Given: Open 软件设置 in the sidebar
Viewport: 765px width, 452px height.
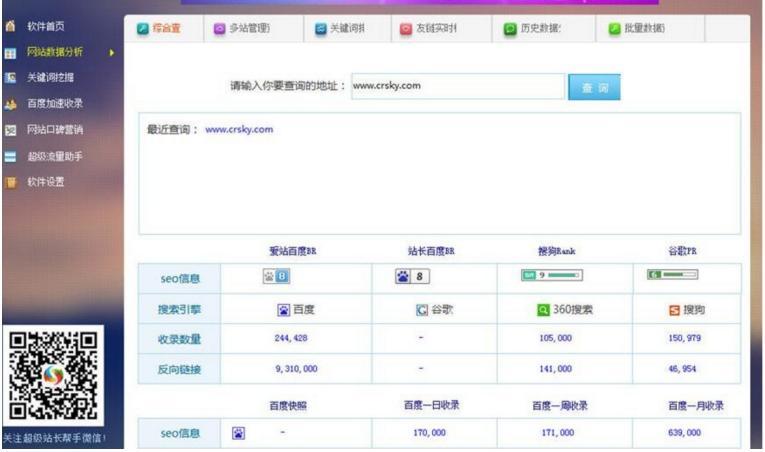Looking at the screenshot, I should 45,182.
